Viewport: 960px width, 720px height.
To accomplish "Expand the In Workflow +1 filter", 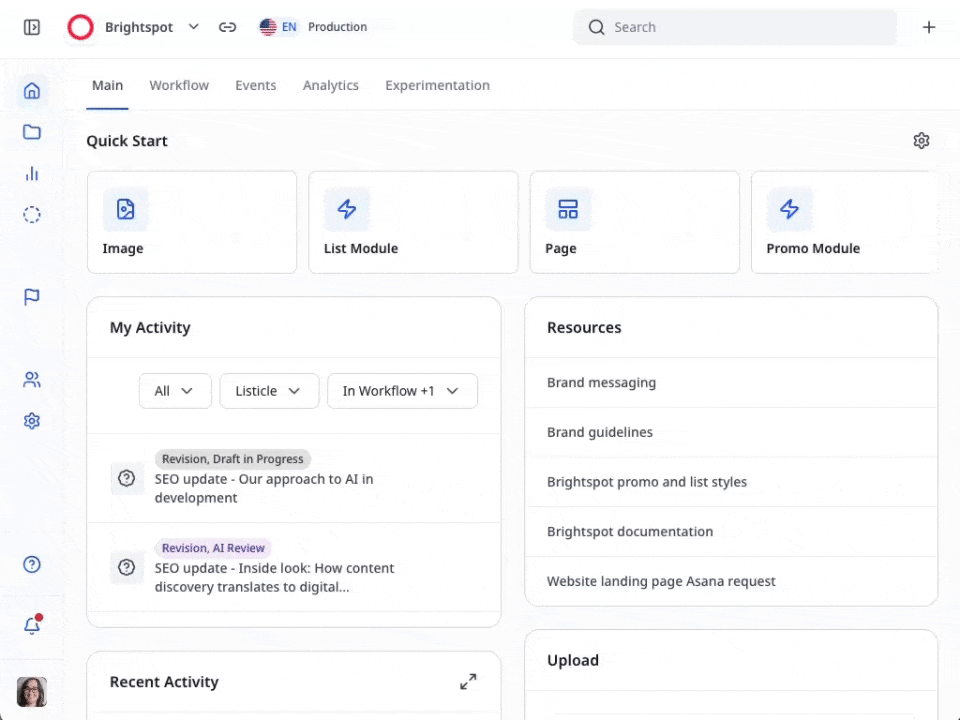I will (x=402, y=391).
